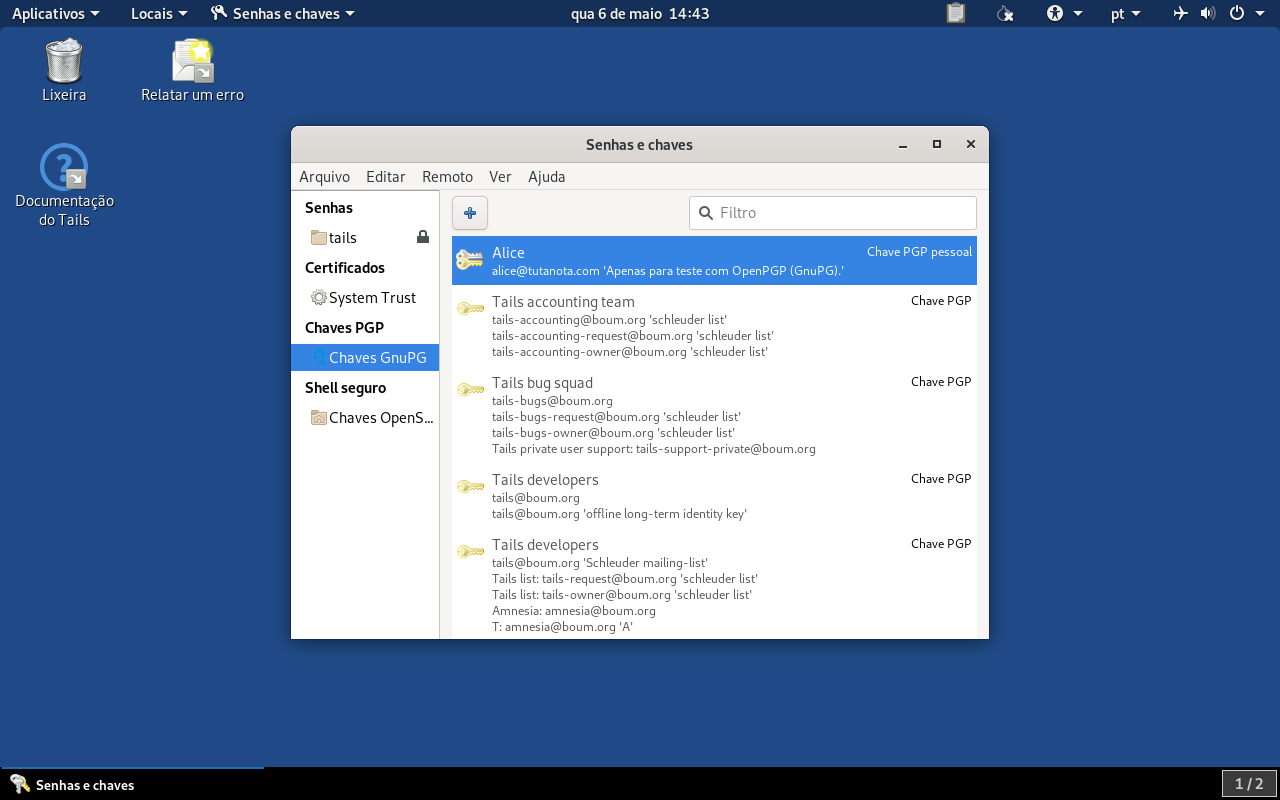Viewport: 1280px width, 800px height.
Task: Open the pt keyboard layout dropdown
Action: coord(1126,14)
